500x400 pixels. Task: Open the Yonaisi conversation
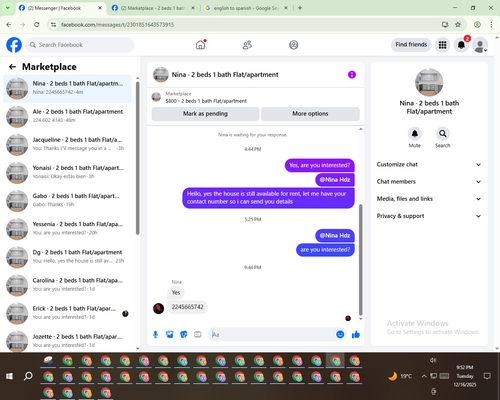click(x=67, y=173)
